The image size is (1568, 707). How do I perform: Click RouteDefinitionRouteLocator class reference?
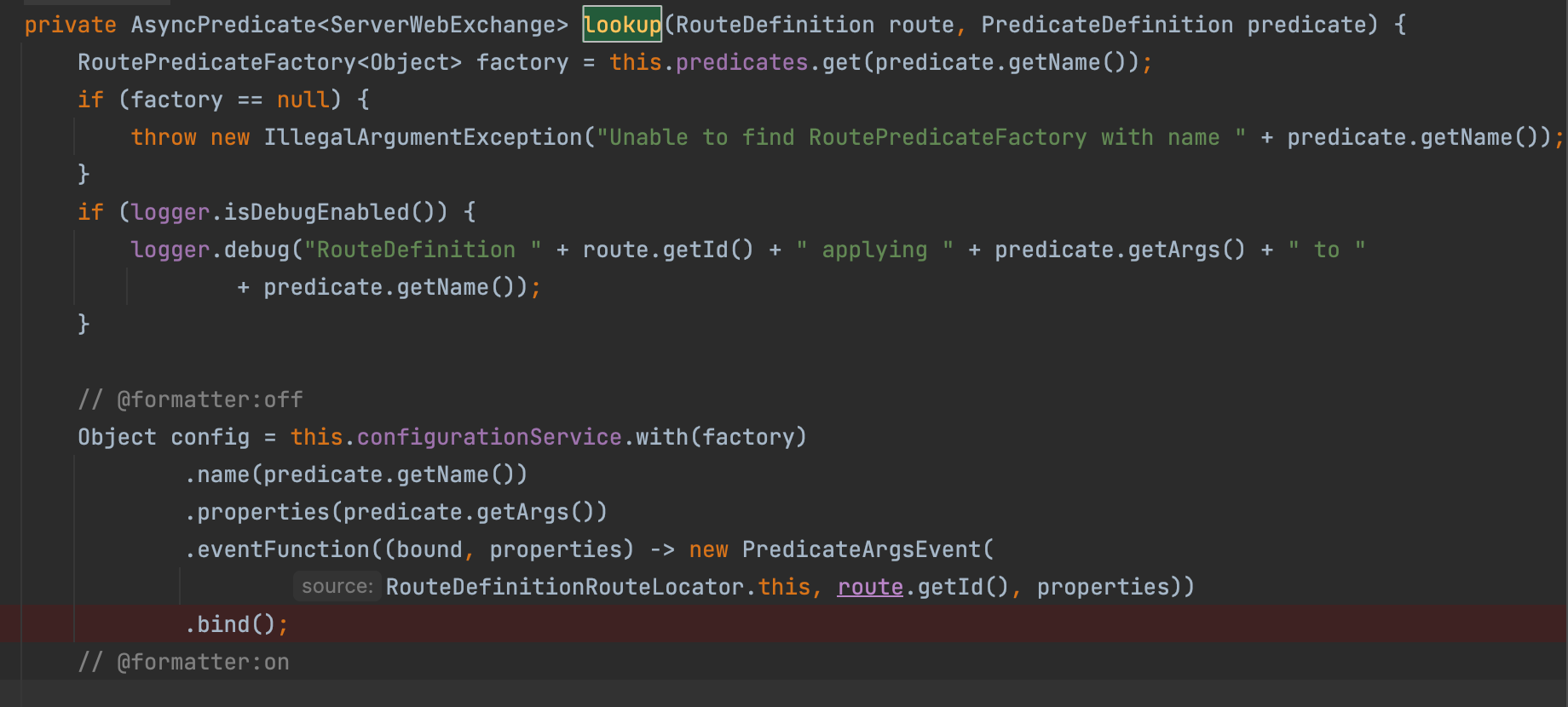pos(565,587)
